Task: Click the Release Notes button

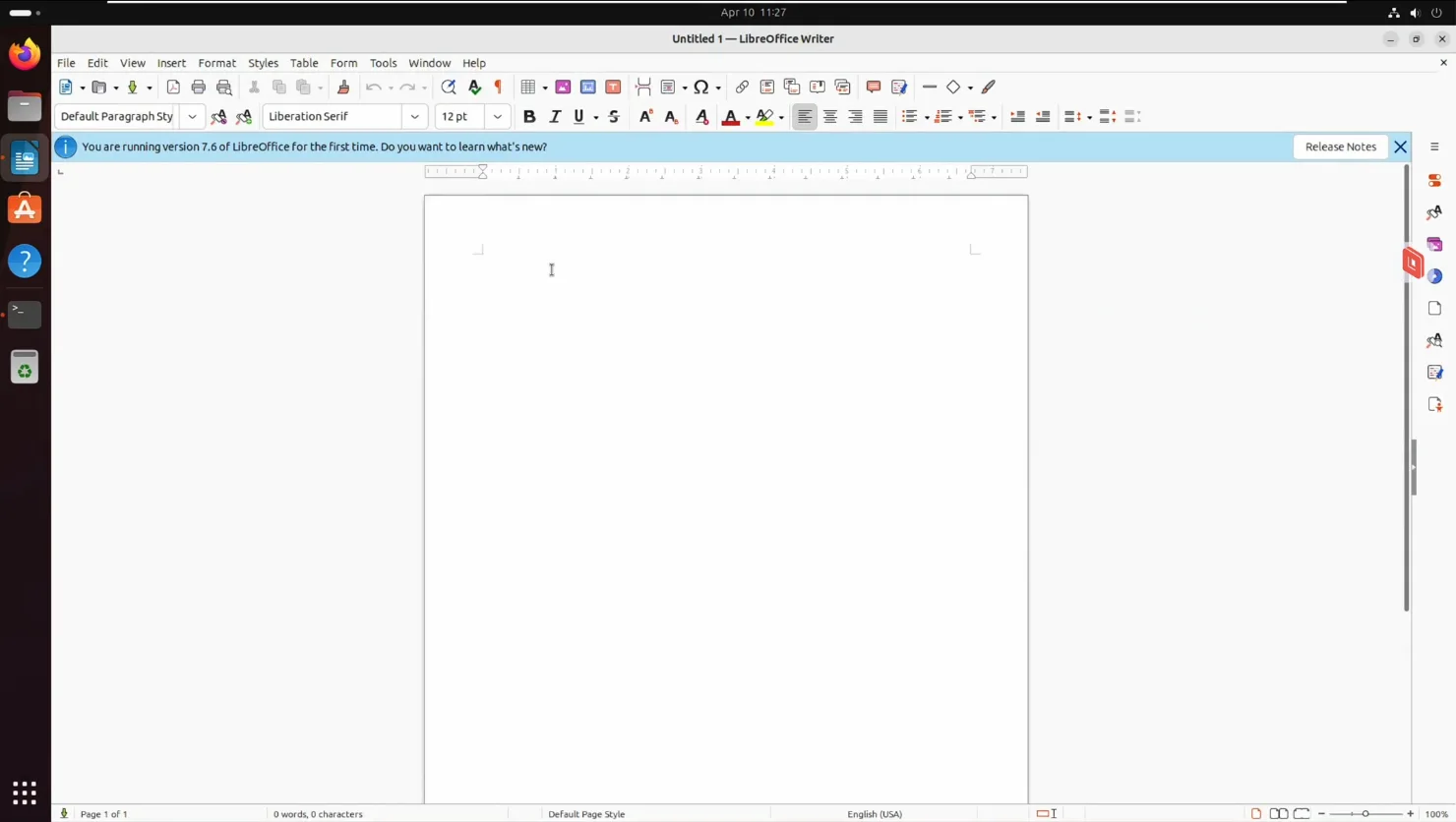Action: 1340,147
